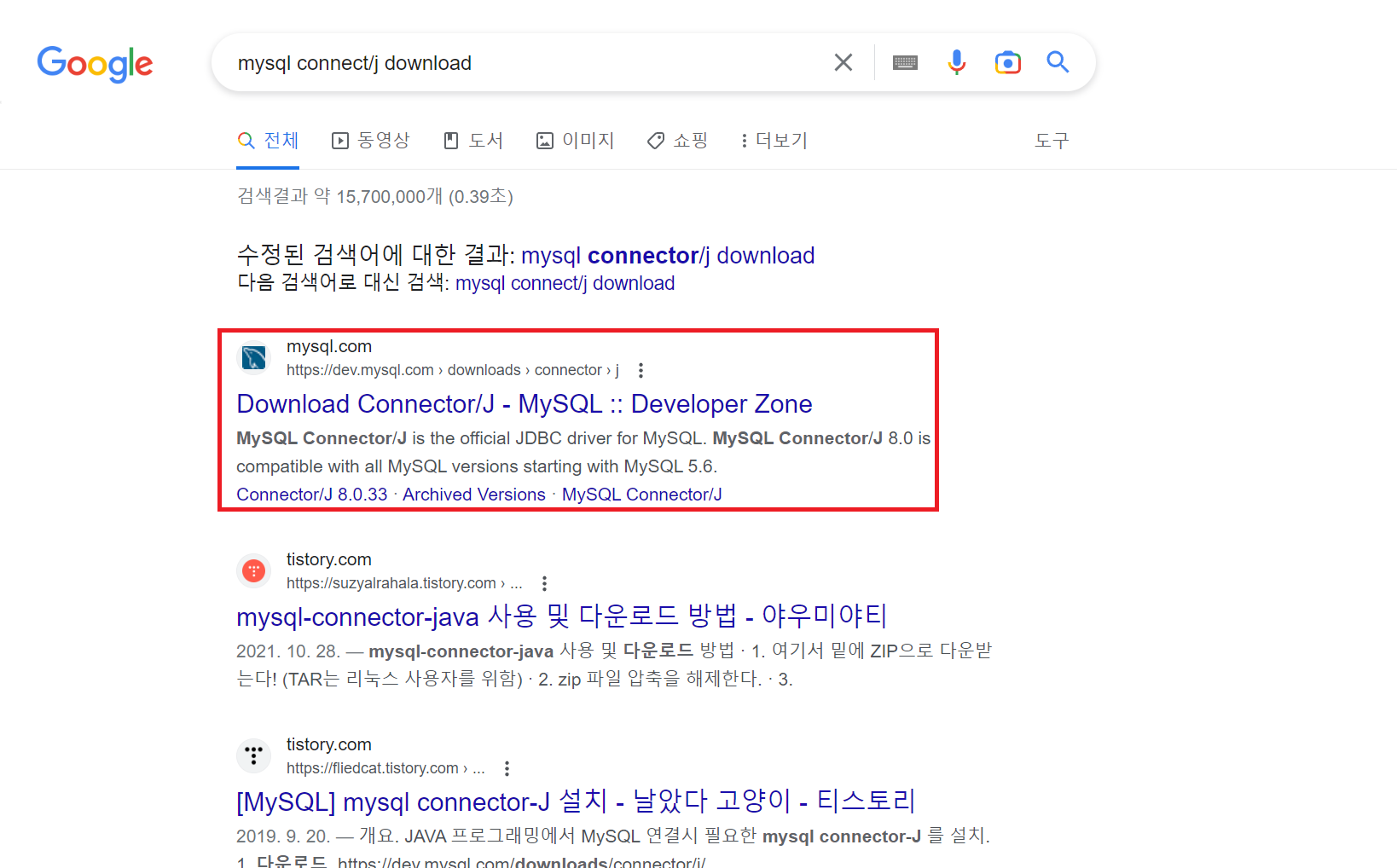Open the 도구 tools options
Screen dimensions: 1397x868
tap(1052, 141)
